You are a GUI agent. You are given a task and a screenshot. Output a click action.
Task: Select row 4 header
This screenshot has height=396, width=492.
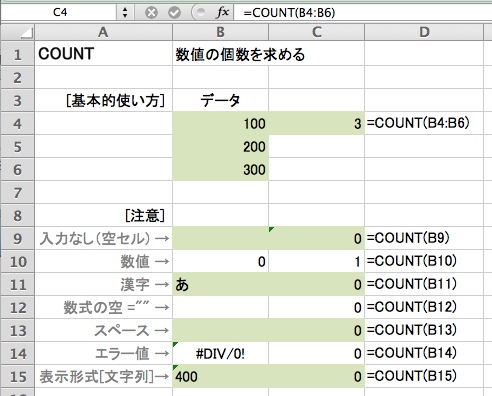coord(18,123)
